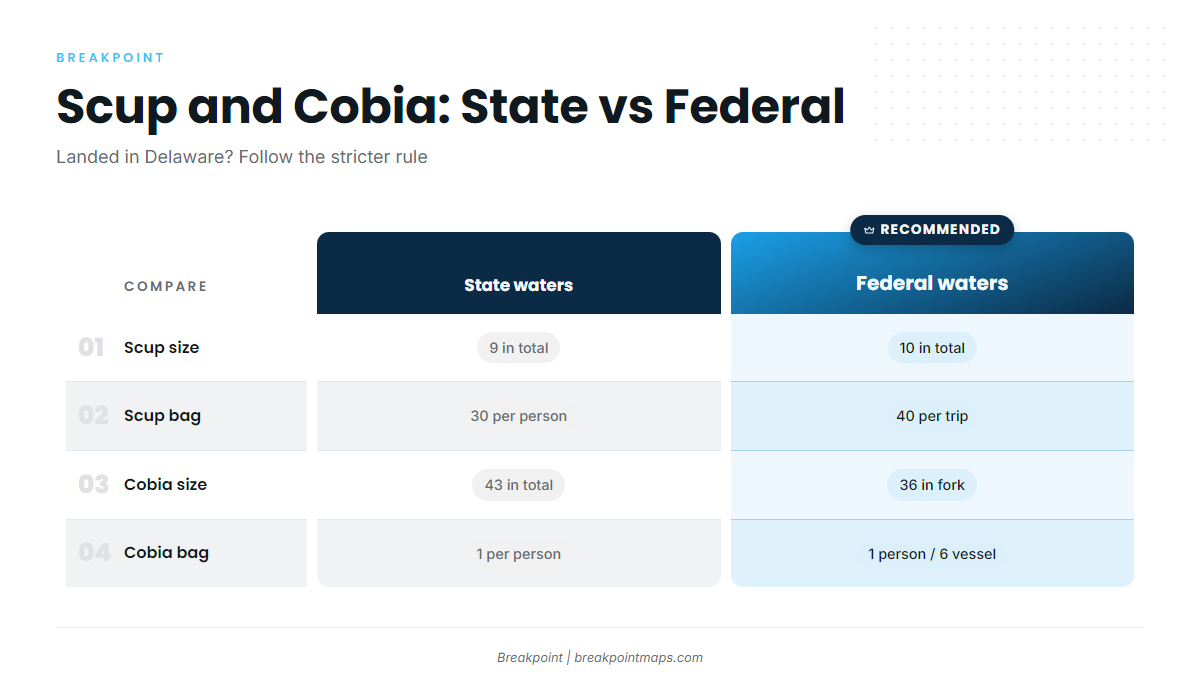1200x692 pixels.
Task: Click the Cobia bag row label
Action: coord(166,552)
